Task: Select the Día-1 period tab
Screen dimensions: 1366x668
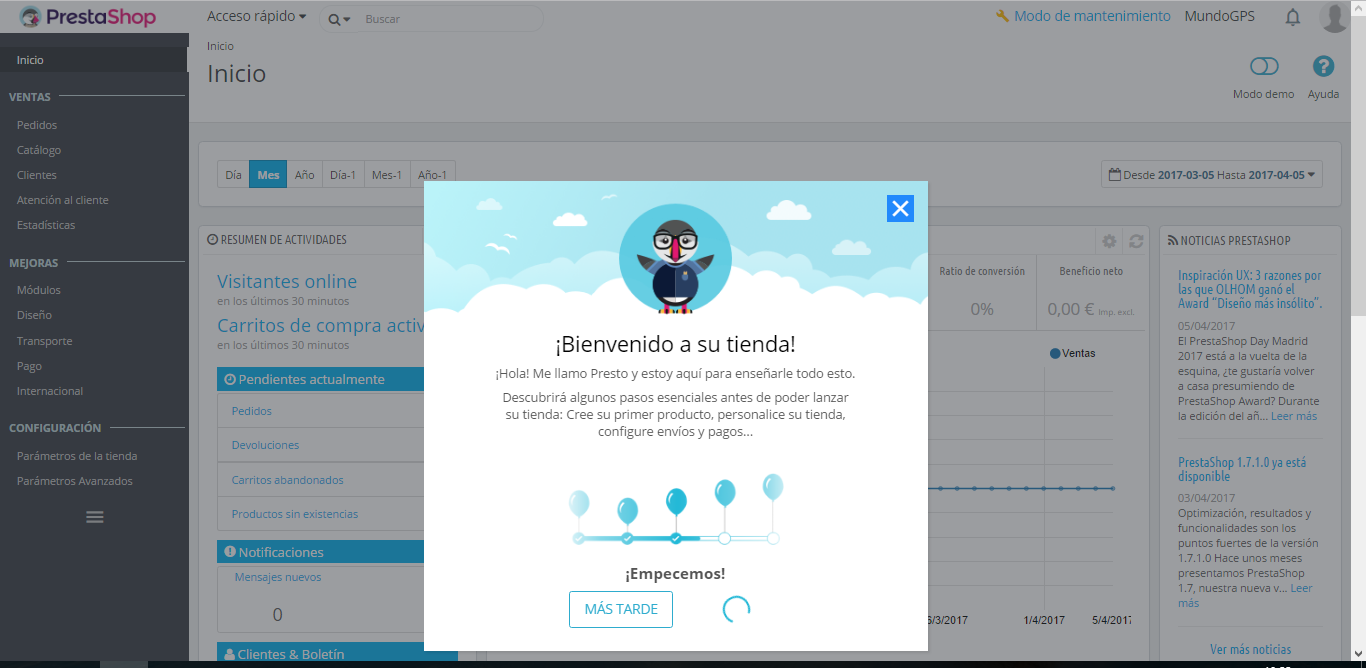Action: tap(343, 174)
